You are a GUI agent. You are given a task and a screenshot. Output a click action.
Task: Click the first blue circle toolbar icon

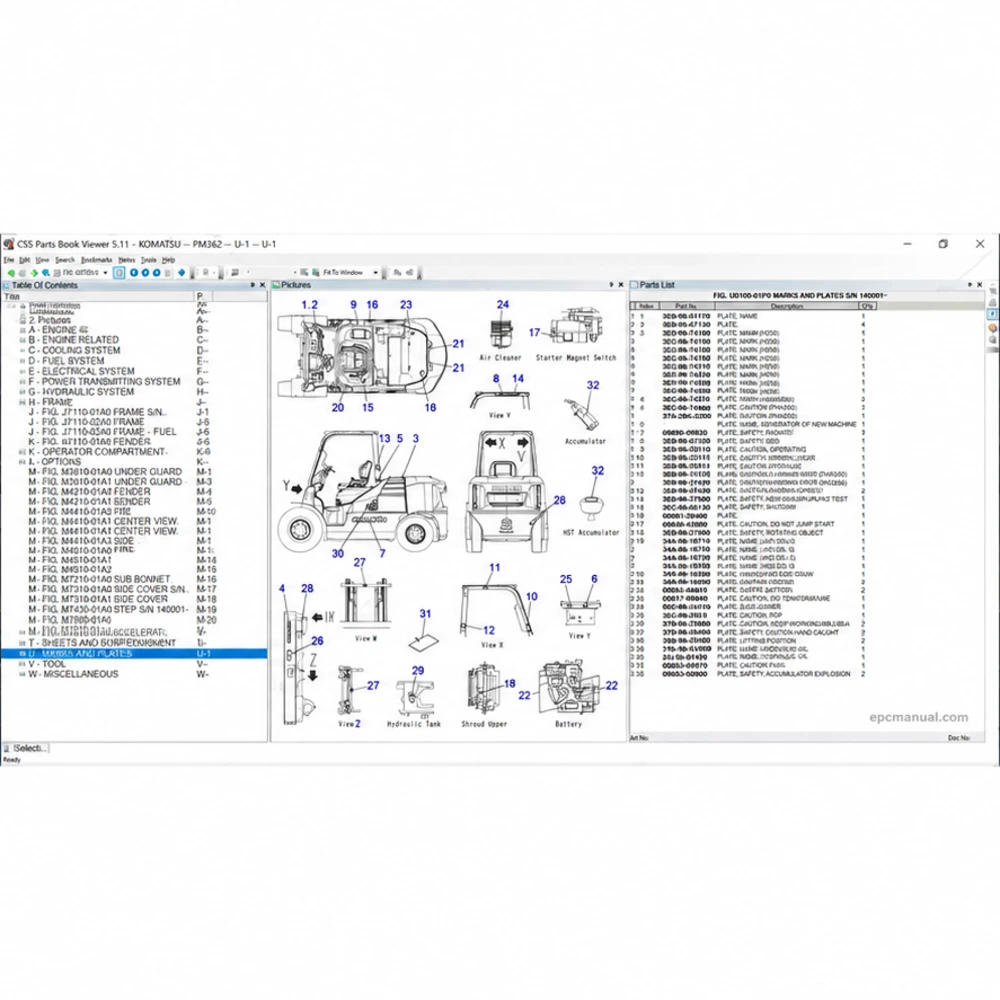(x=134, y=273)
